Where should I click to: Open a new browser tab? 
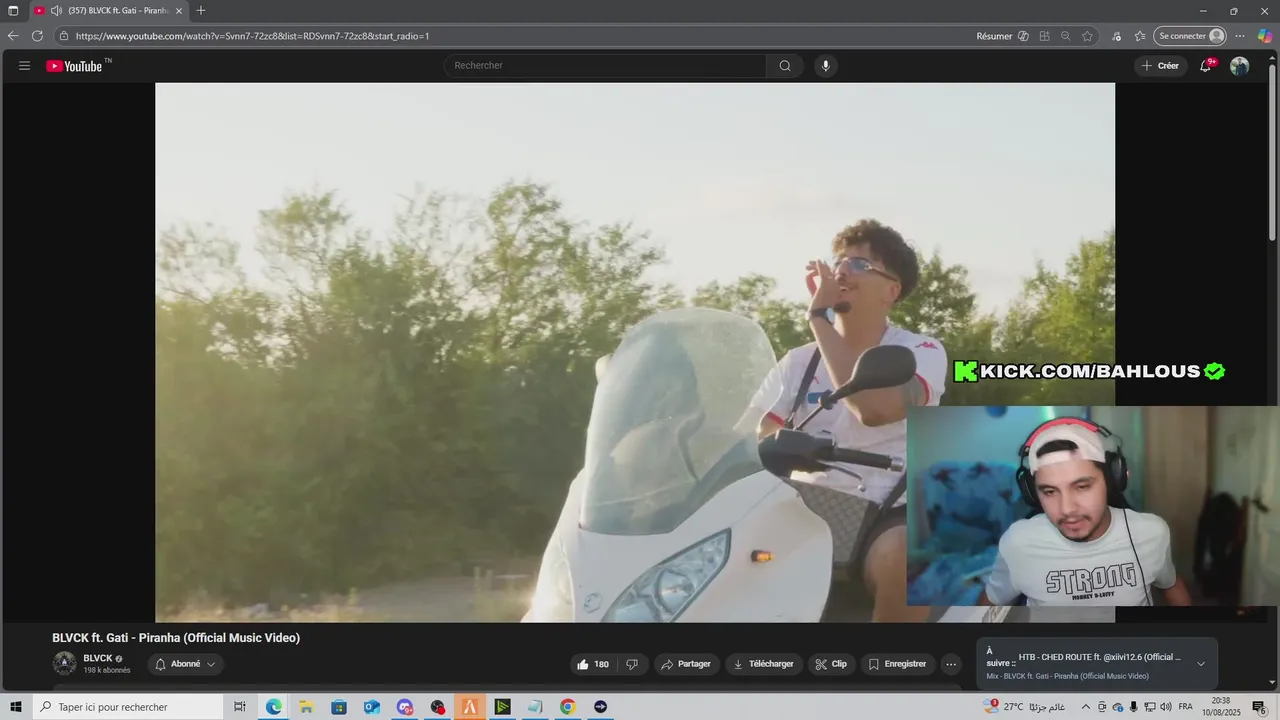(201, 11)
